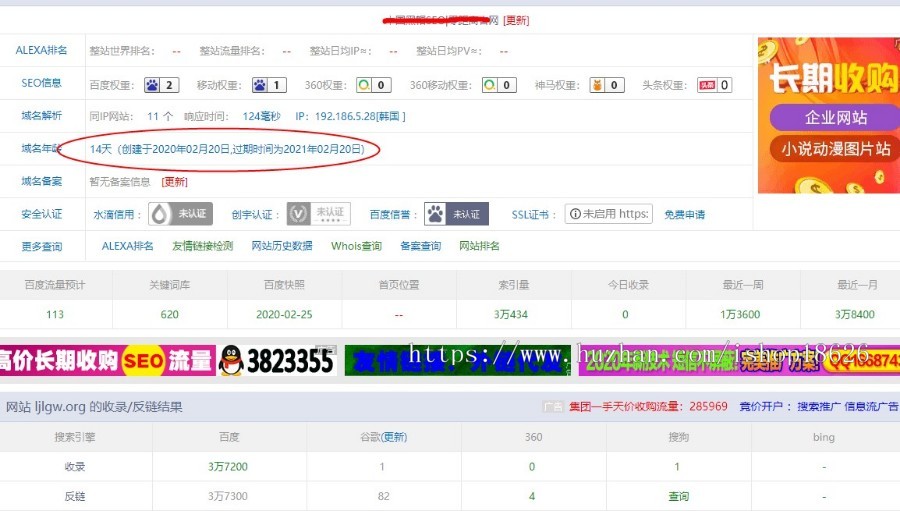This screenshot has width=900, height=511.
Task: Open 网站排名 link
Action: pyautogui.click(x=479, y=246)
